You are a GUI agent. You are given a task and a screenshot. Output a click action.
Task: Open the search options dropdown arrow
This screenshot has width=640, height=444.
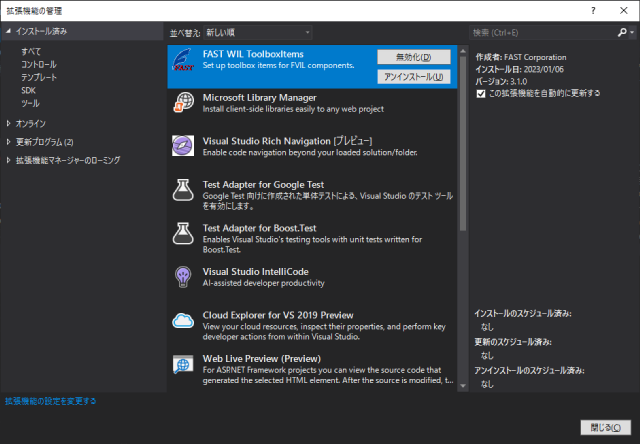tap(632, 32)
